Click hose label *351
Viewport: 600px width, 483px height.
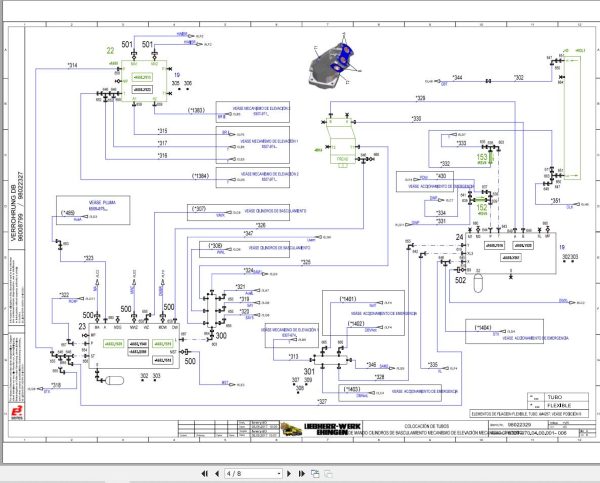[x=555, y=200]
